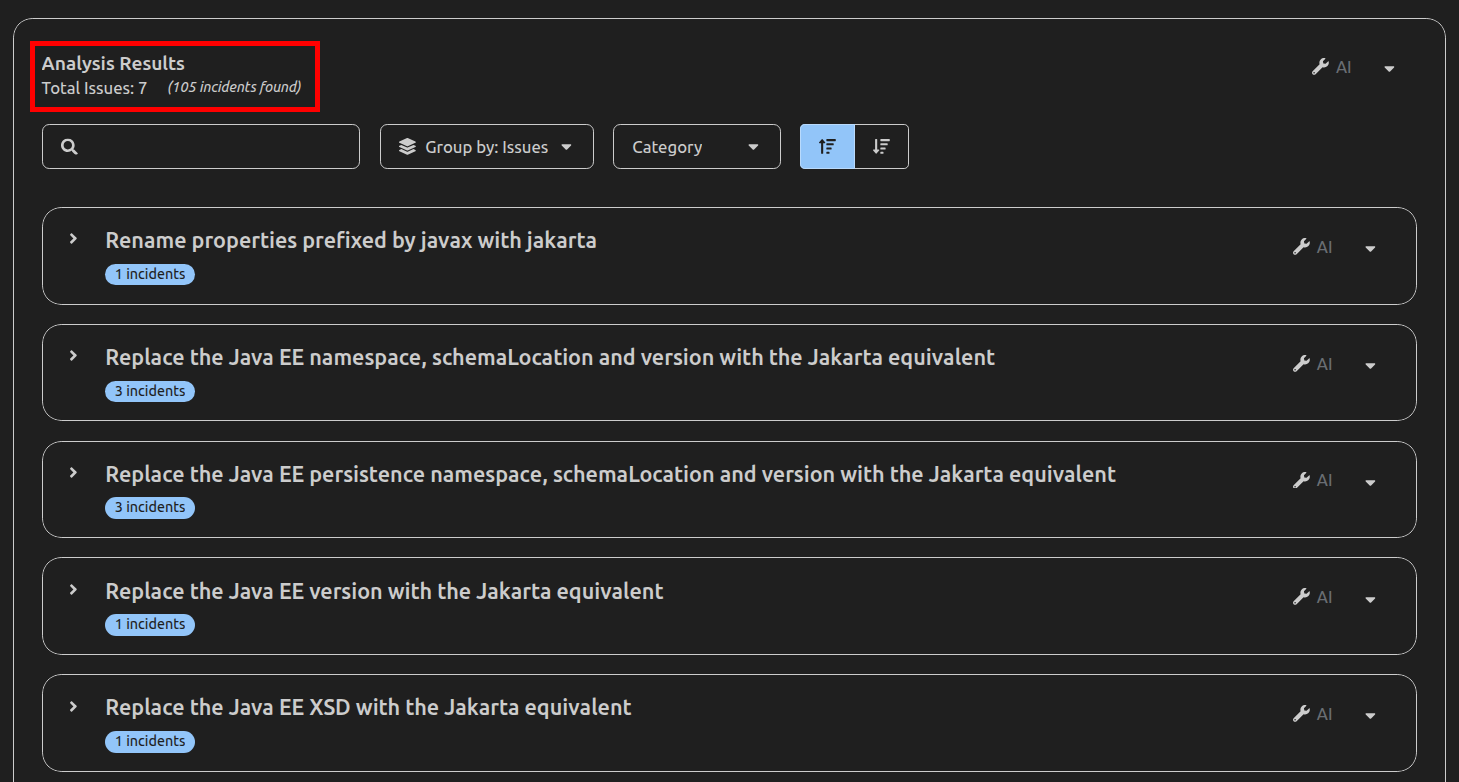Select descending sort order toggle
This screenshot has width=1459, height=782.
881,147
